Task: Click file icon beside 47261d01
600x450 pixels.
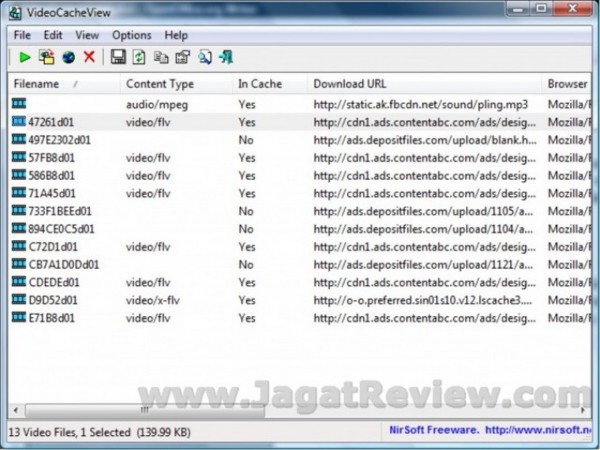Action: pyautogui.click(x=19, y=121)
